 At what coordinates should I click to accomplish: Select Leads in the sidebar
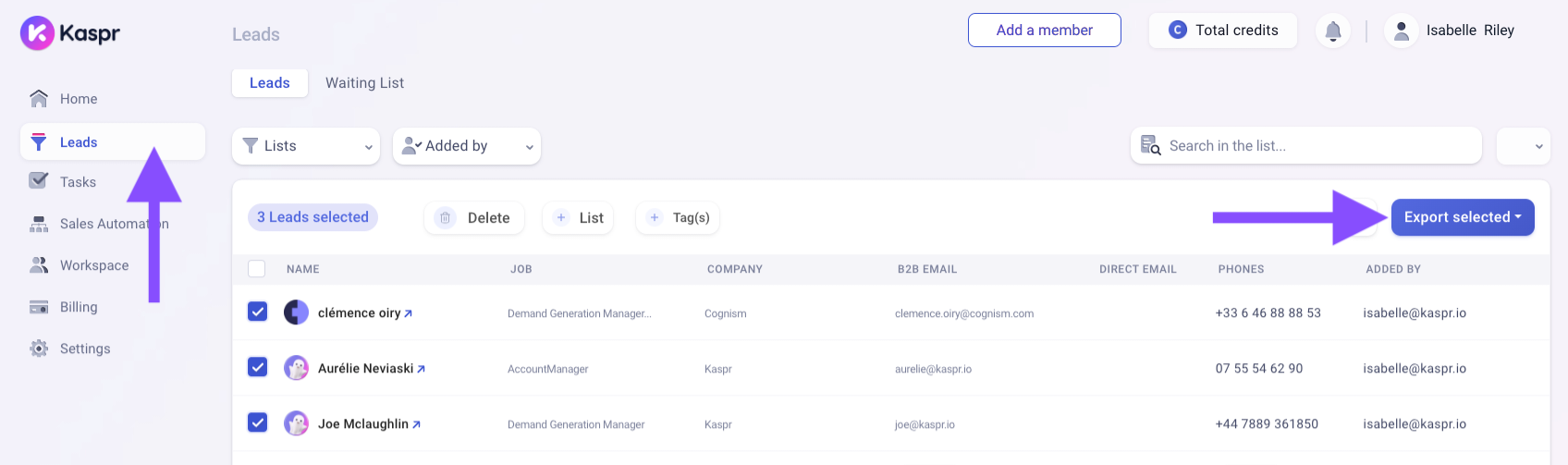pos(113,142)
